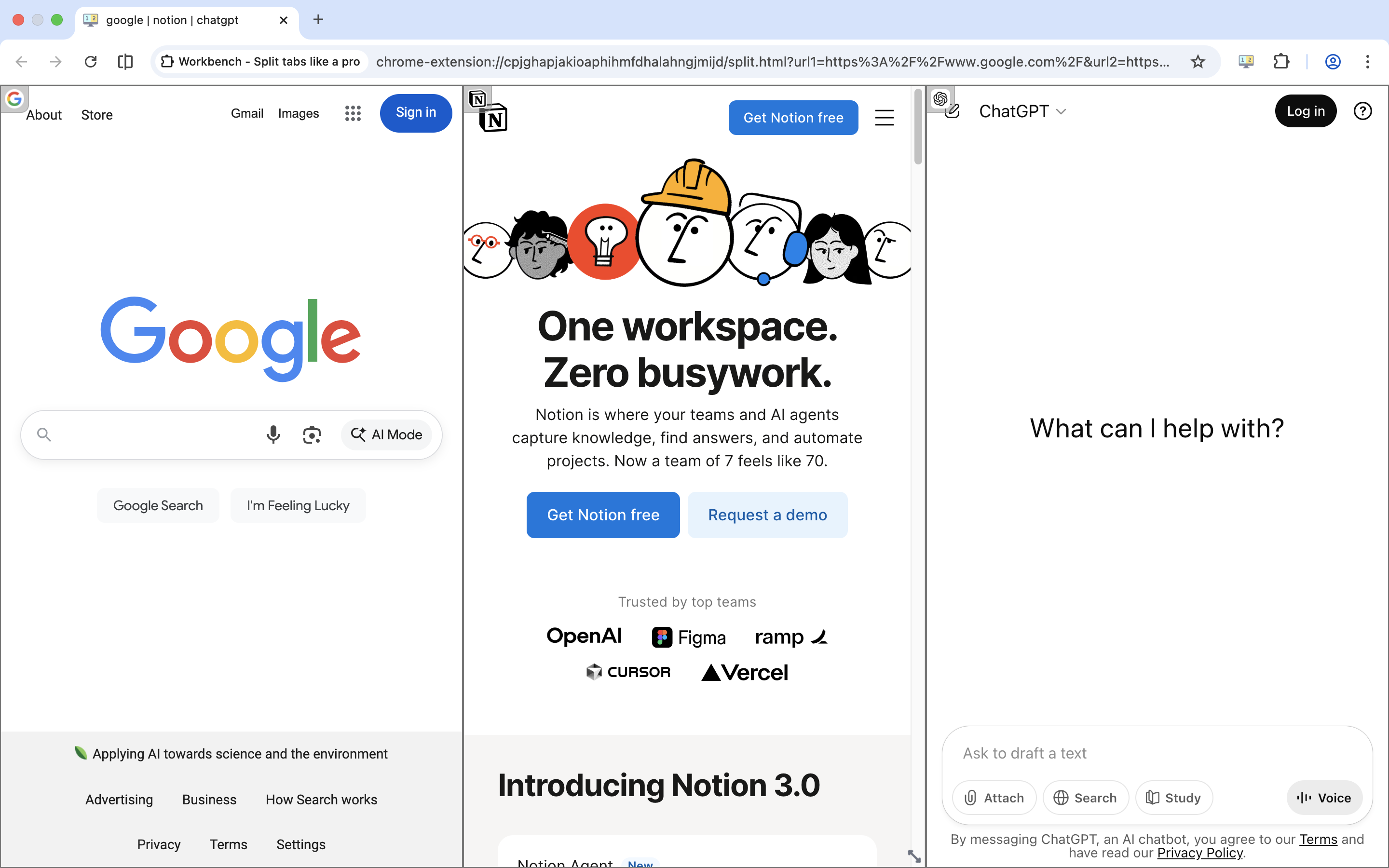Enable Study mode in ChatGPT composer

tap(1174, 798)
